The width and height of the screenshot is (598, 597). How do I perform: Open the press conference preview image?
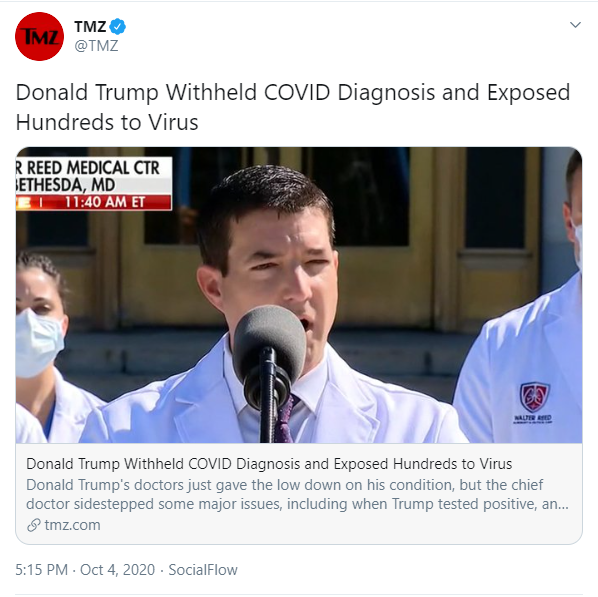(299, 295)
